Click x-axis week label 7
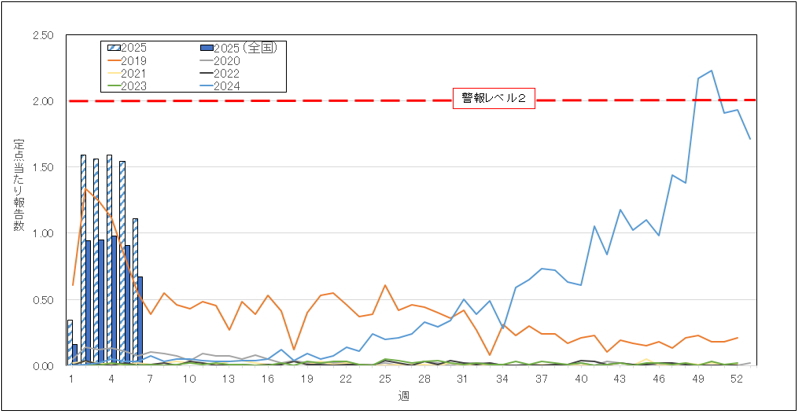The width and height of the screenshot is (798, 412). 150,379
